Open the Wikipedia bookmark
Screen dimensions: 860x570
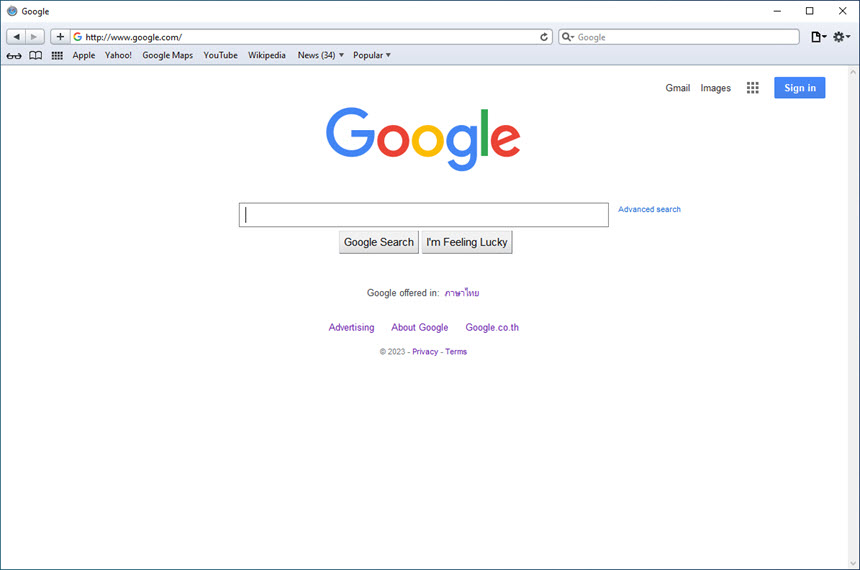(267, 55)
